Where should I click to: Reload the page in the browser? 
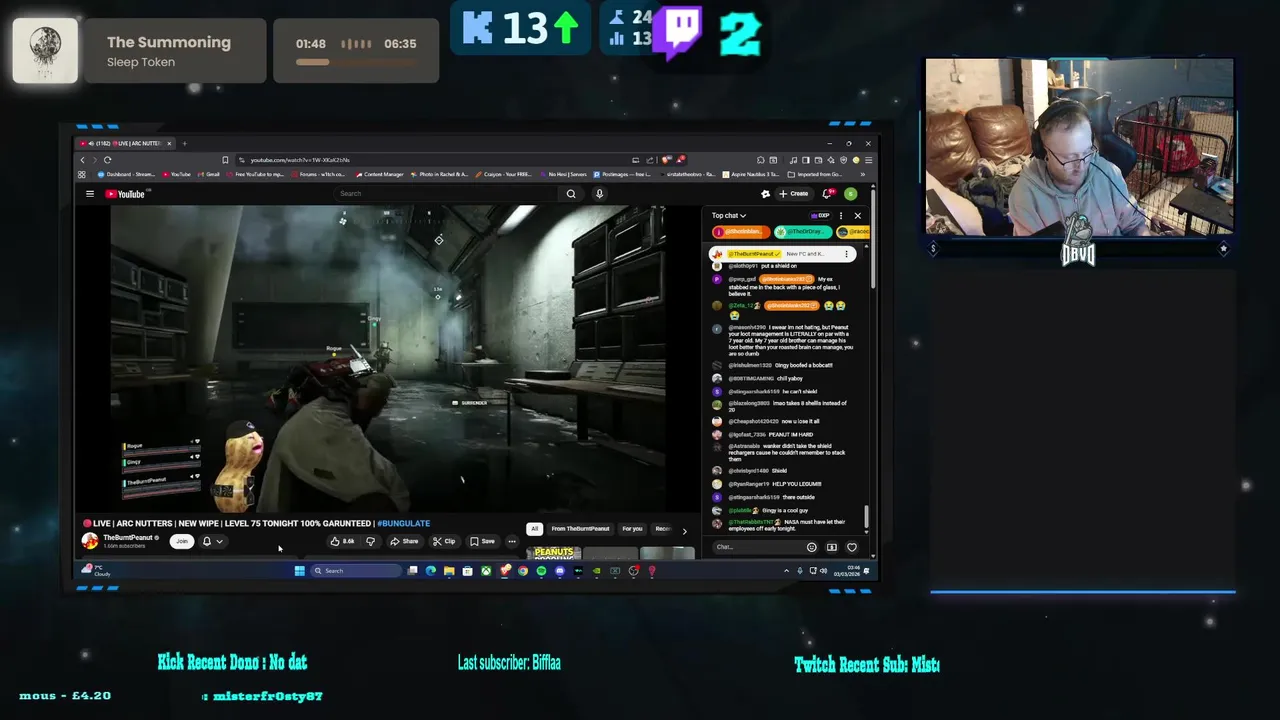(107, 160)
